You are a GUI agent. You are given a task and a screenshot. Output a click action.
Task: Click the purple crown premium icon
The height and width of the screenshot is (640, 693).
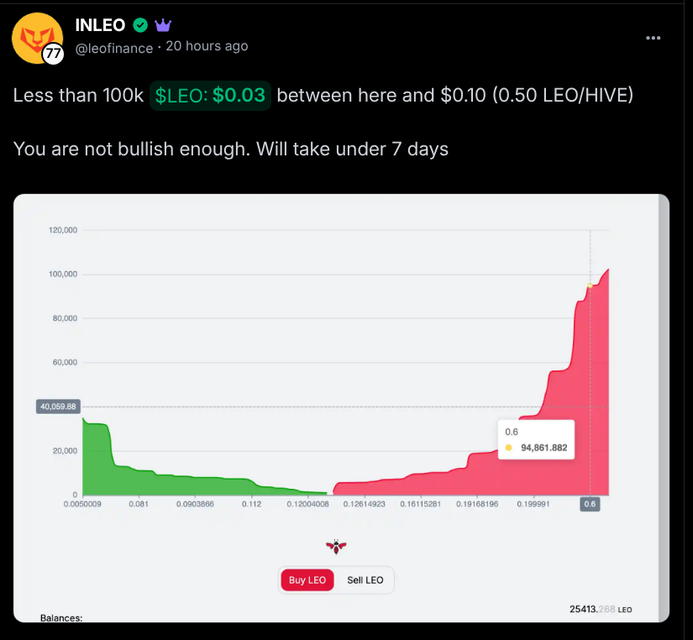point(163,25)
